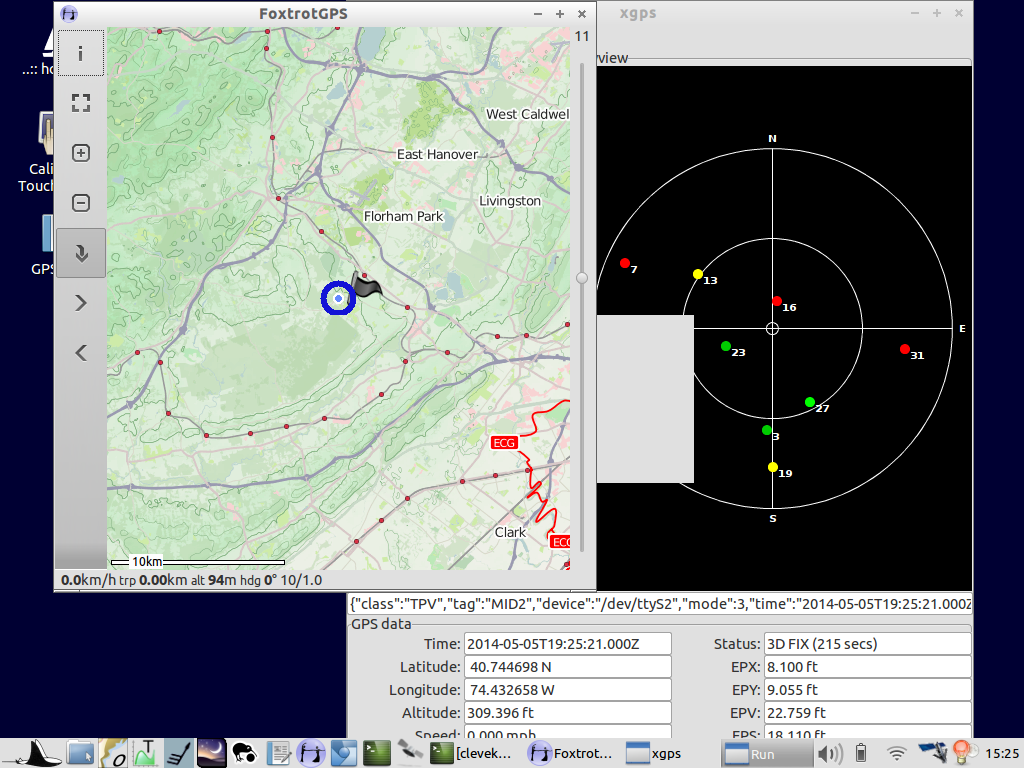Viewport: 1024px width, 768px height.
Task: Click the zoom level number 11
Action: (x=582, y=37)
